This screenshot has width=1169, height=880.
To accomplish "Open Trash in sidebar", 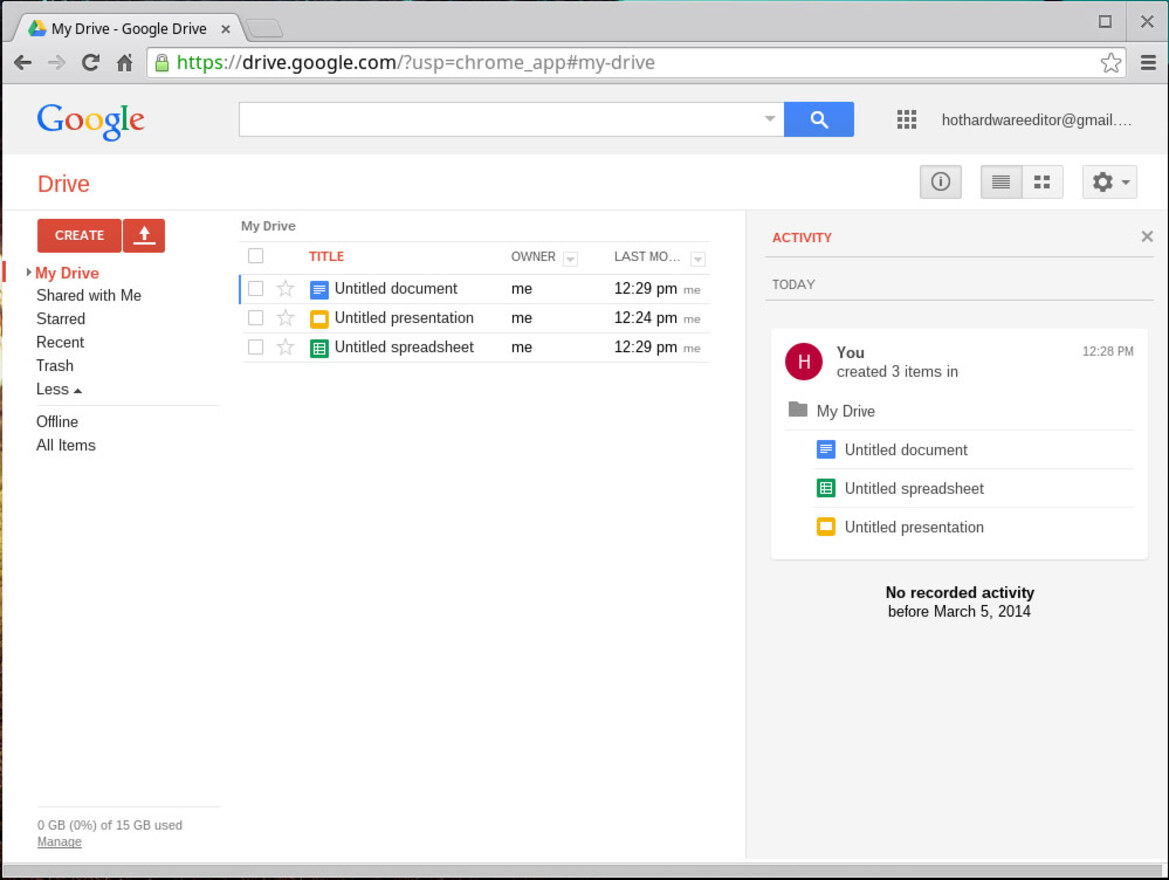I will pos(54,366).
